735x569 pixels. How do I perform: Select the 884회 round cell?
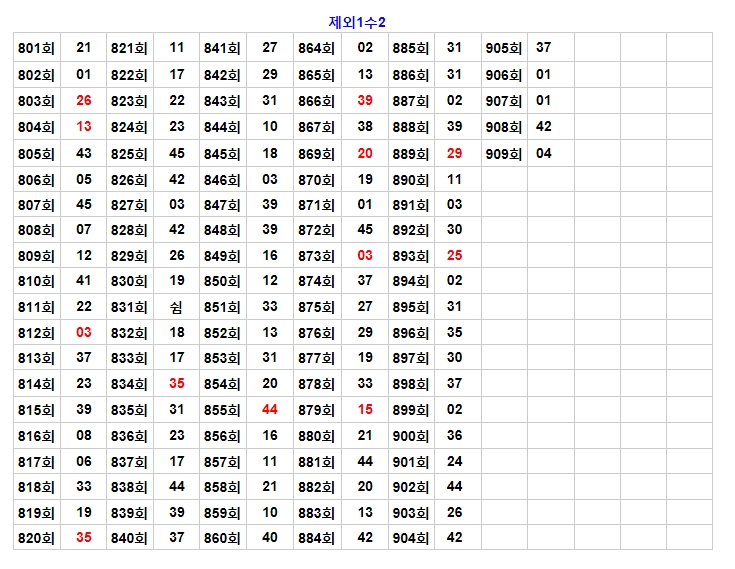click(x=316, y=538)
